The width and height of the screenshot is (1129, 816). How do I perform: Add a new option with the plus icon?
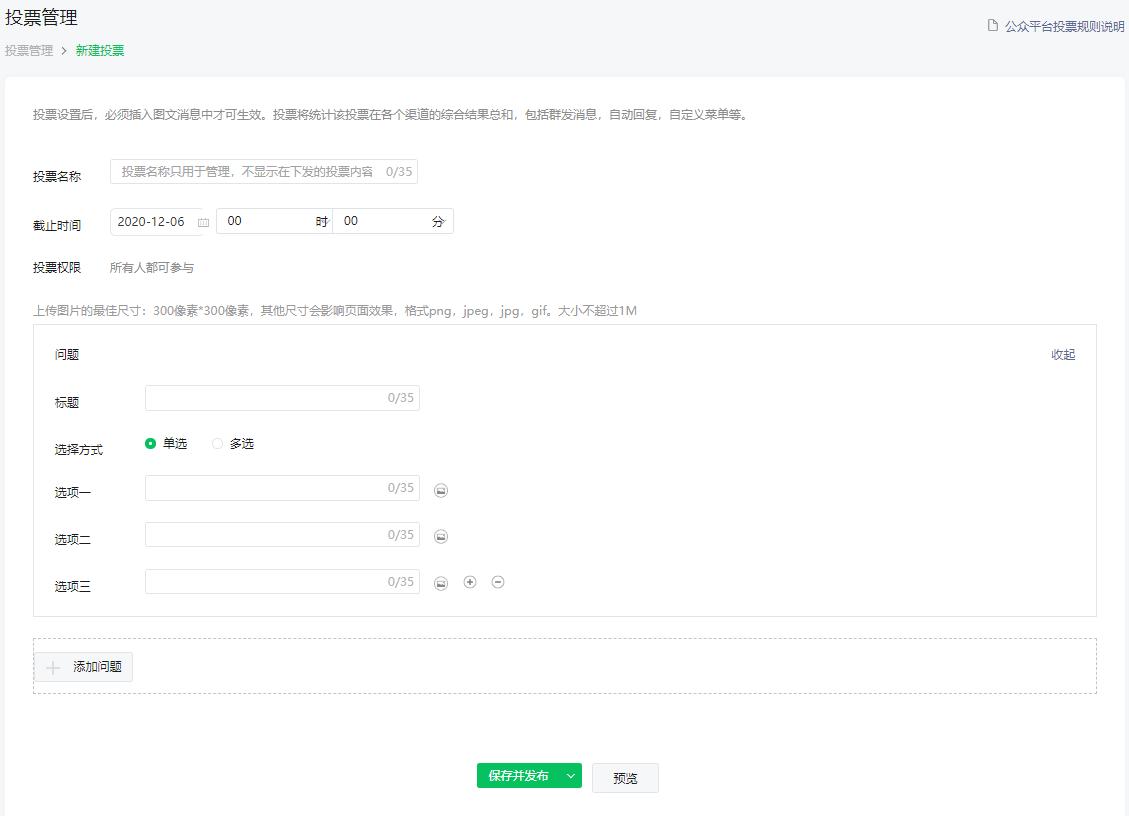tap(469, 582)
